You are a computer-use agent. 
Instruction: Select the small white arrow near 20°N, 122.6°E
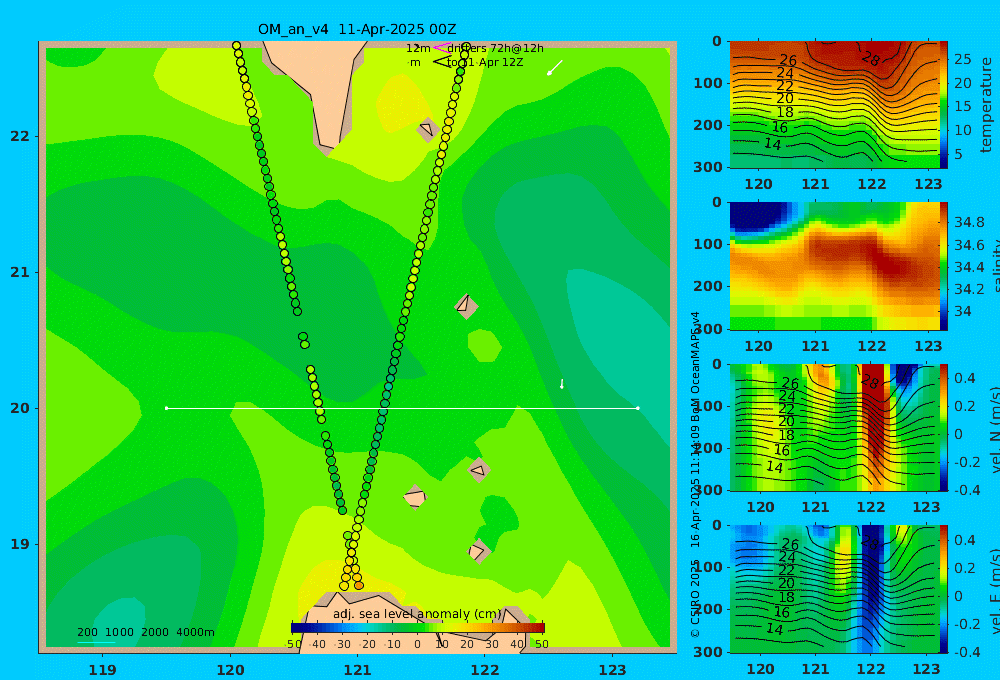[x=562, y=383]
